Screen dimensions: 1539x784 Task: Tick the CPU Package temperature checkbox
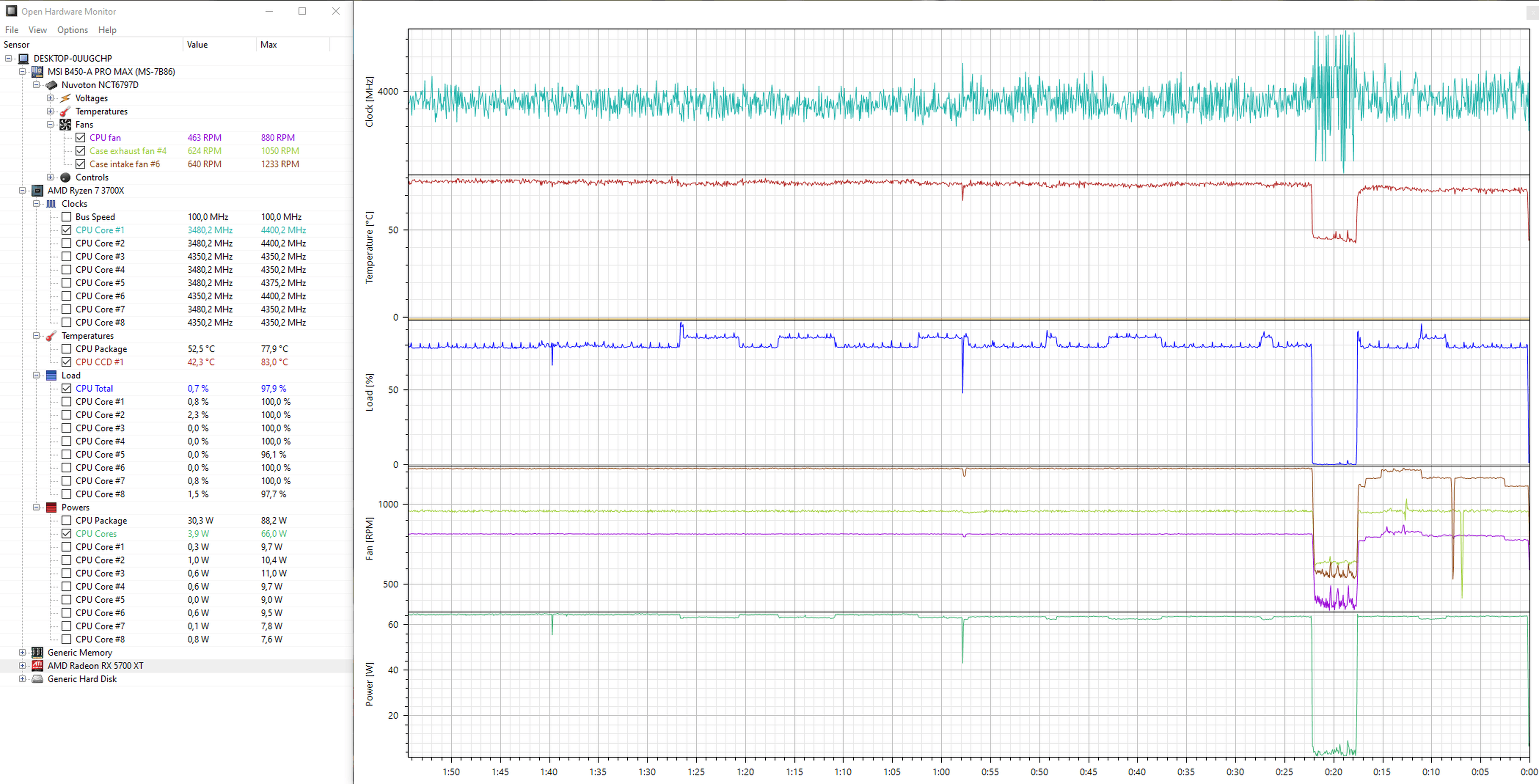(66, 349)
